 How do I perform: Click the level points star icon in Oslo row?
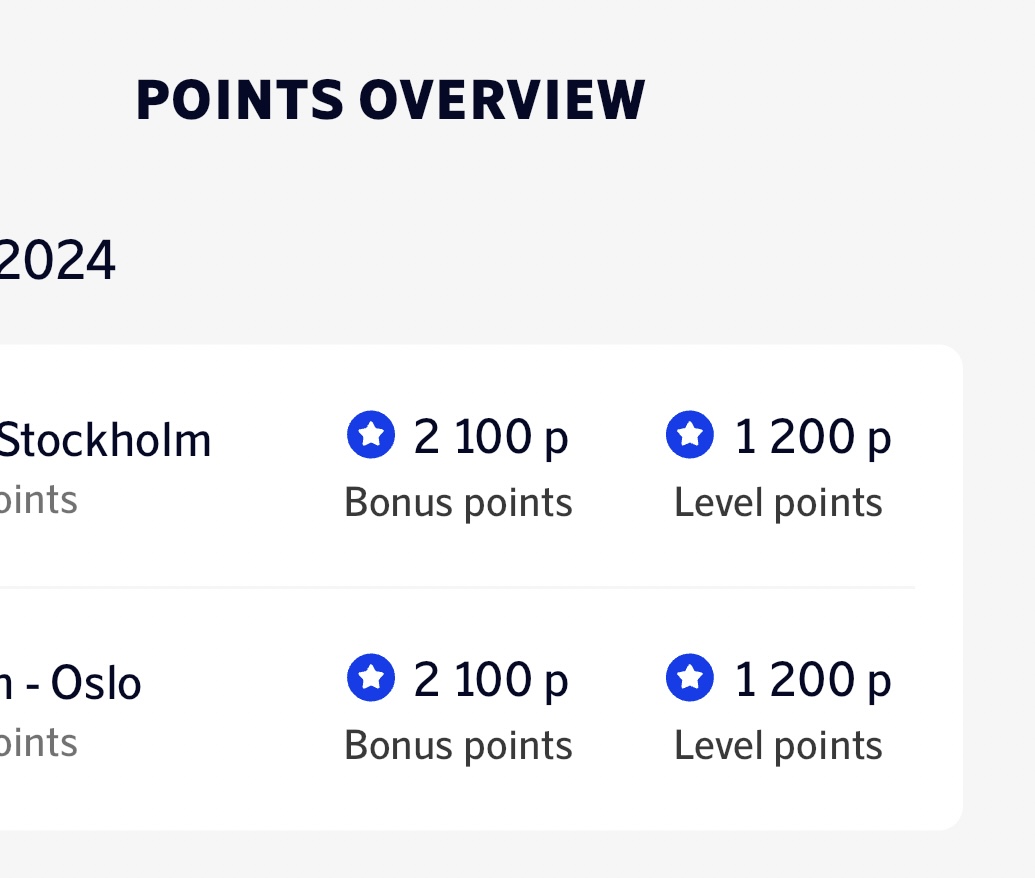(689, 679)
